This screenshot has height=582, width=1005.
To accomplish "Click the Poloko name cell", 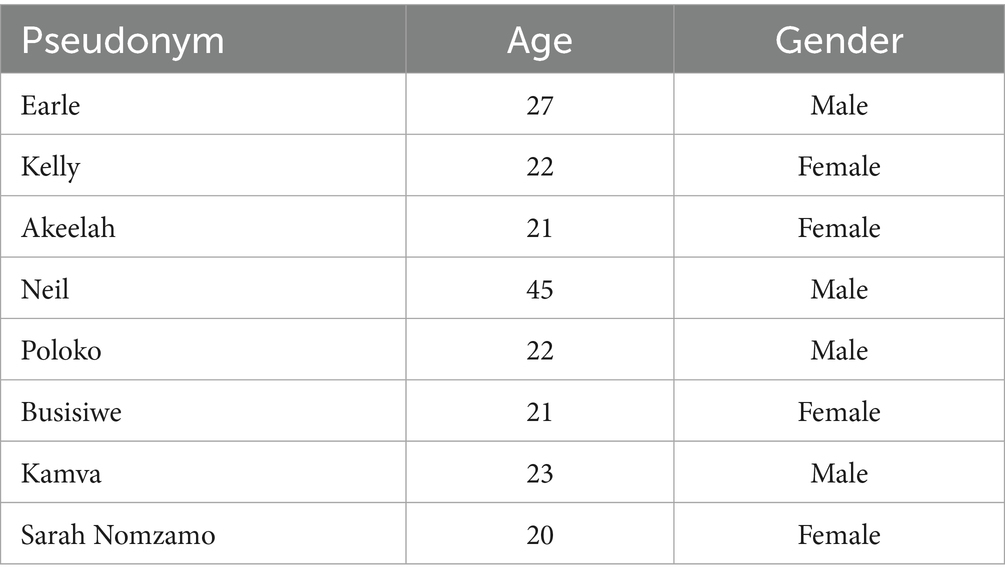I will [61, 351].
